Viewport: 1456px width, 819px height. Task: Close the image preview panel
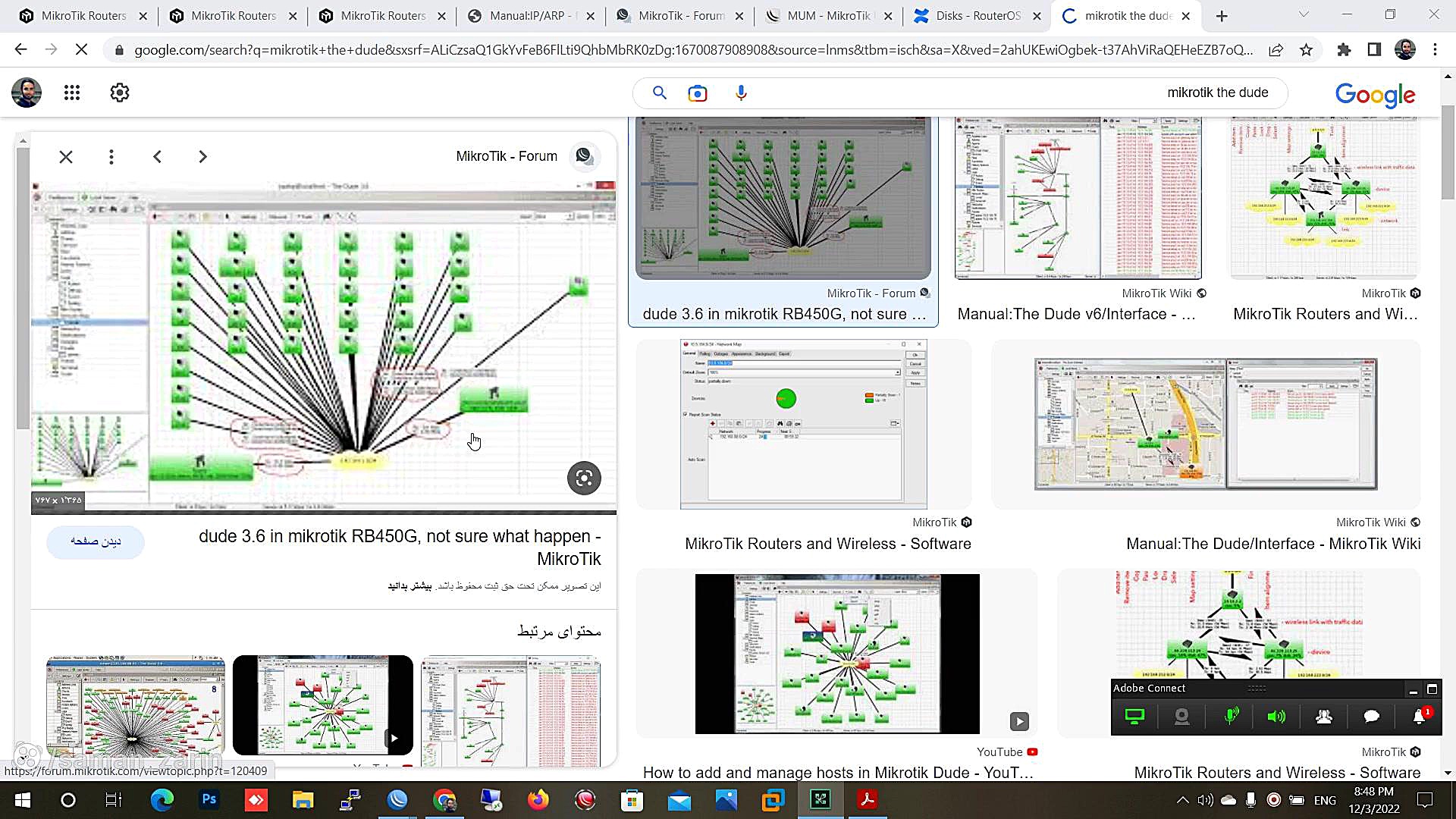pos(66,157)
